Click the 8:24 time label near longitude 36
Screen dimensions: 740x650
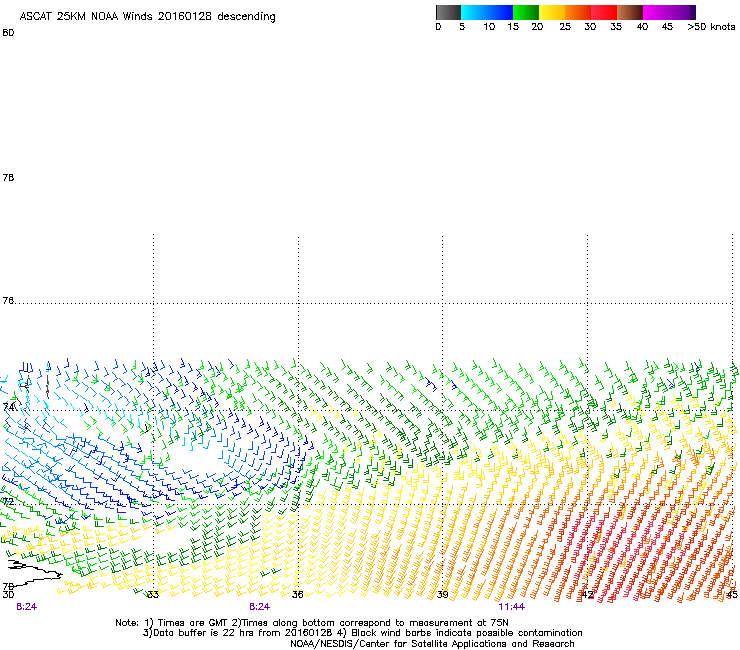click(x=260, y=607)
